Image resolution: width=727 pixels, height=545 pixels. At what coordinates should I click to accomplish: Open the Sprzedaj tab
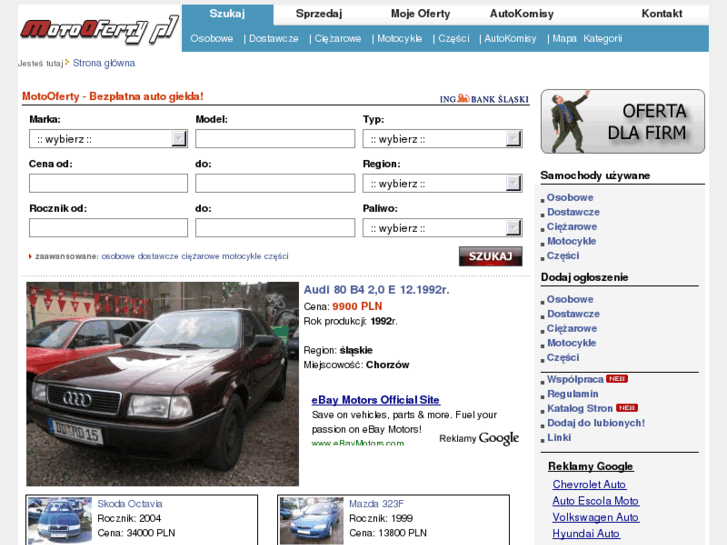(x=319, y=14)
